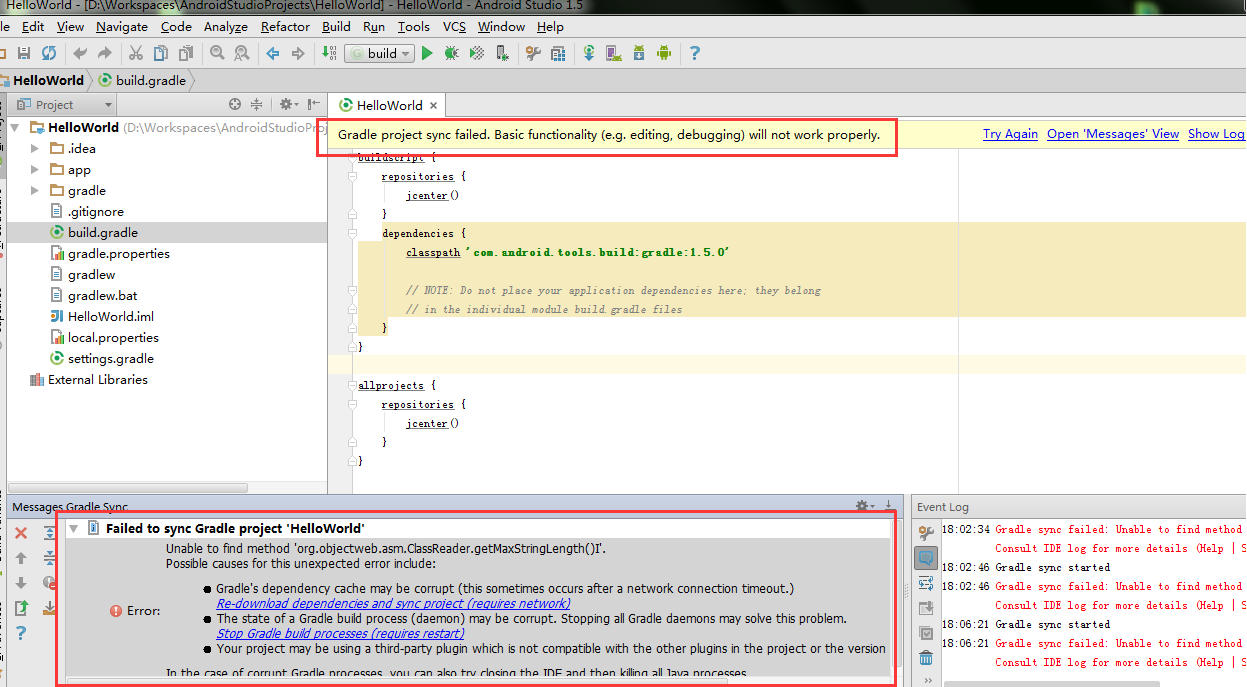Click the Save All toolbar icon
Screen dimensions: 1247x687
coord(24,53)
